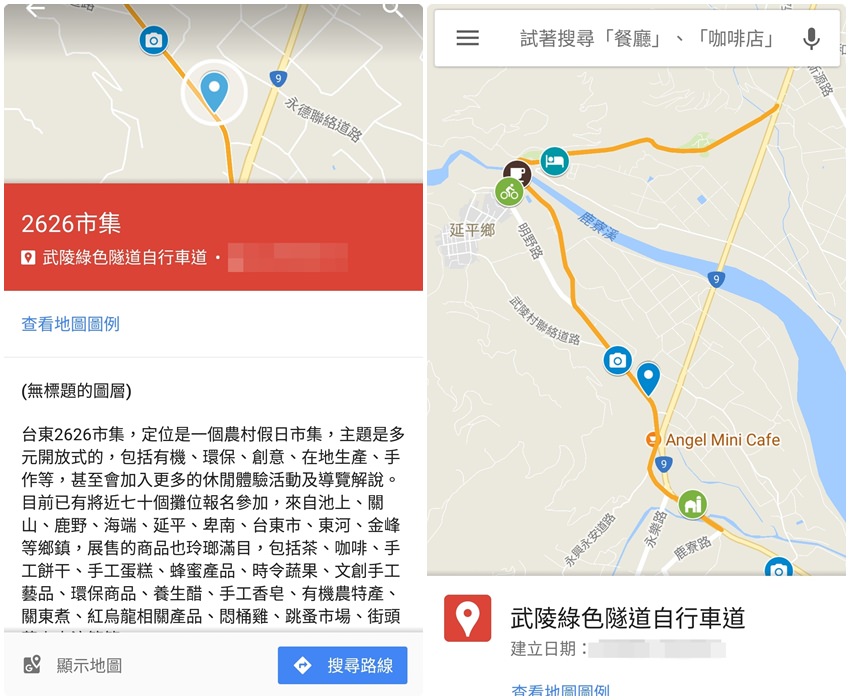
Task: Tap the microphone voice search icon
Action: point(811,38)
